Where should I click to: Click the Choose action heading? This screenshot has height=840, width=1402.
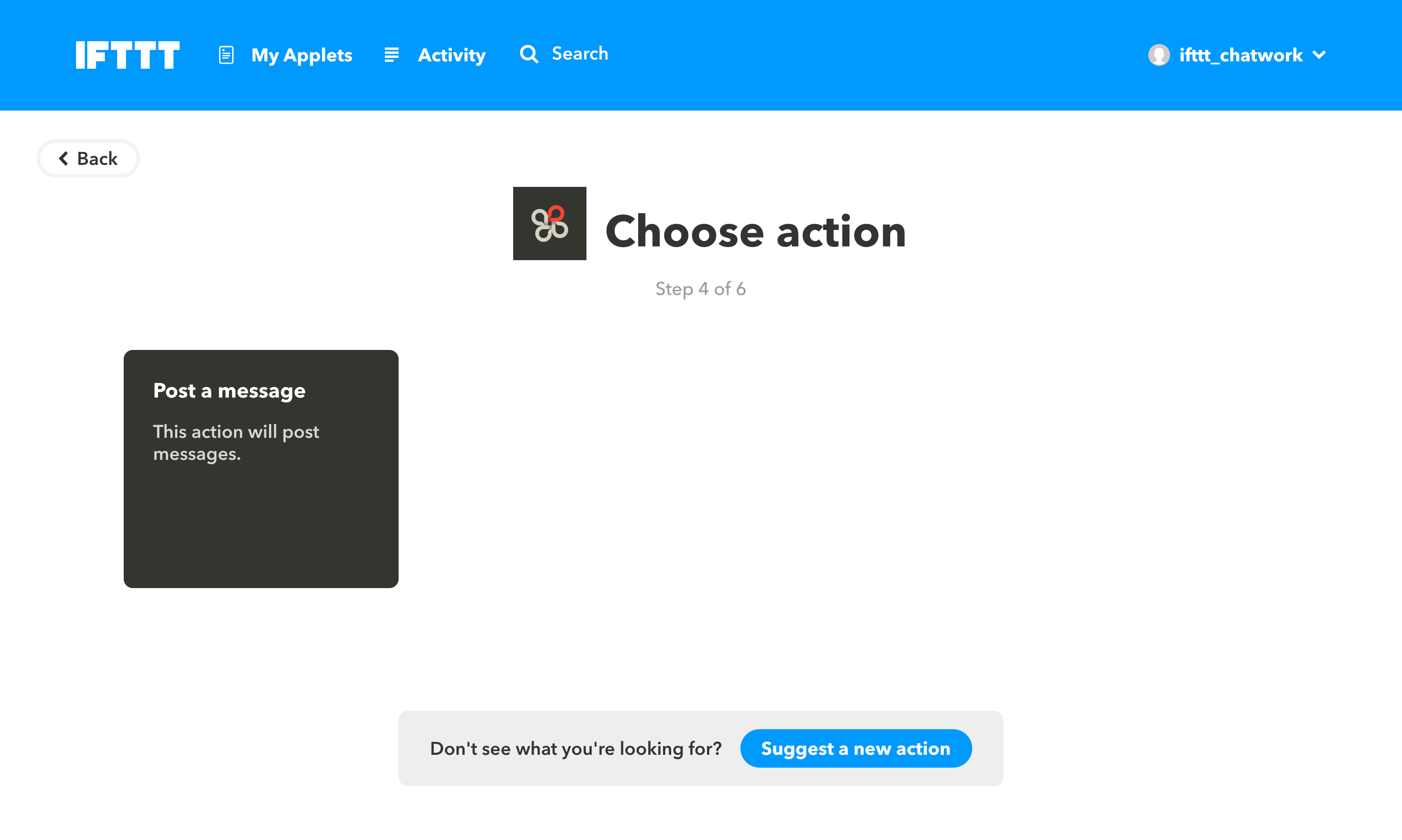tap(756, 231)
